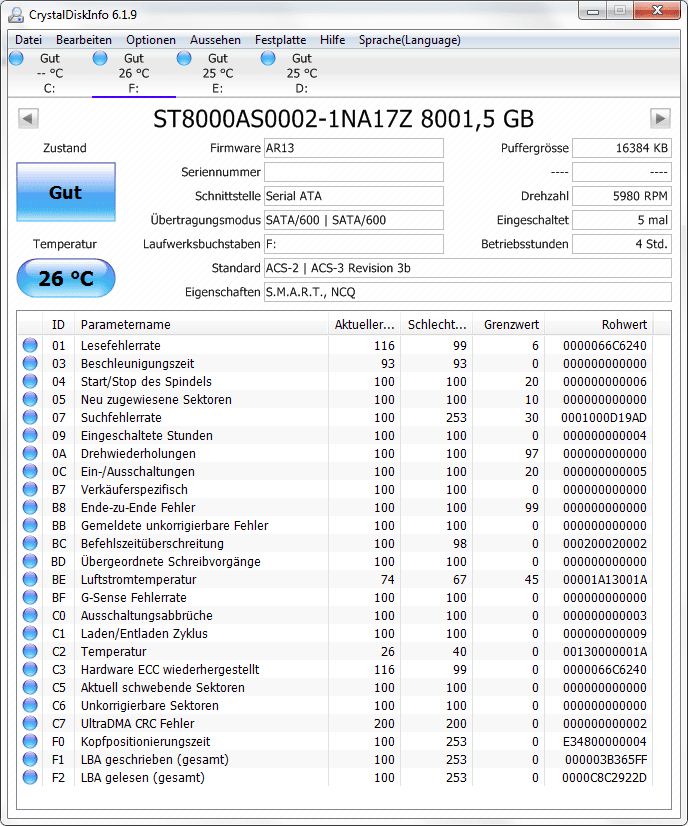Click the Eingeschaltet value 5 mal

(622, 220)
